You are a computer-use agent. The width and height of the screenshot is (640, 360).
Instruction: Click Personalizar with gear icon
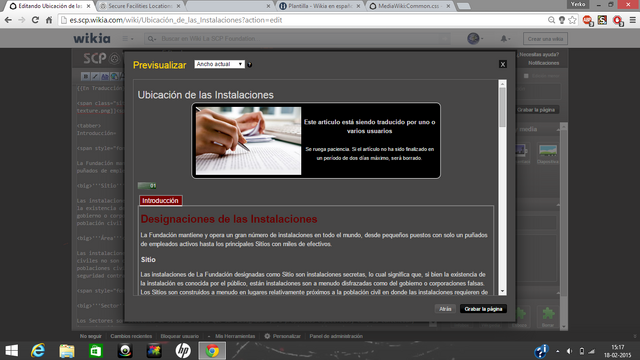coord(282,336)
